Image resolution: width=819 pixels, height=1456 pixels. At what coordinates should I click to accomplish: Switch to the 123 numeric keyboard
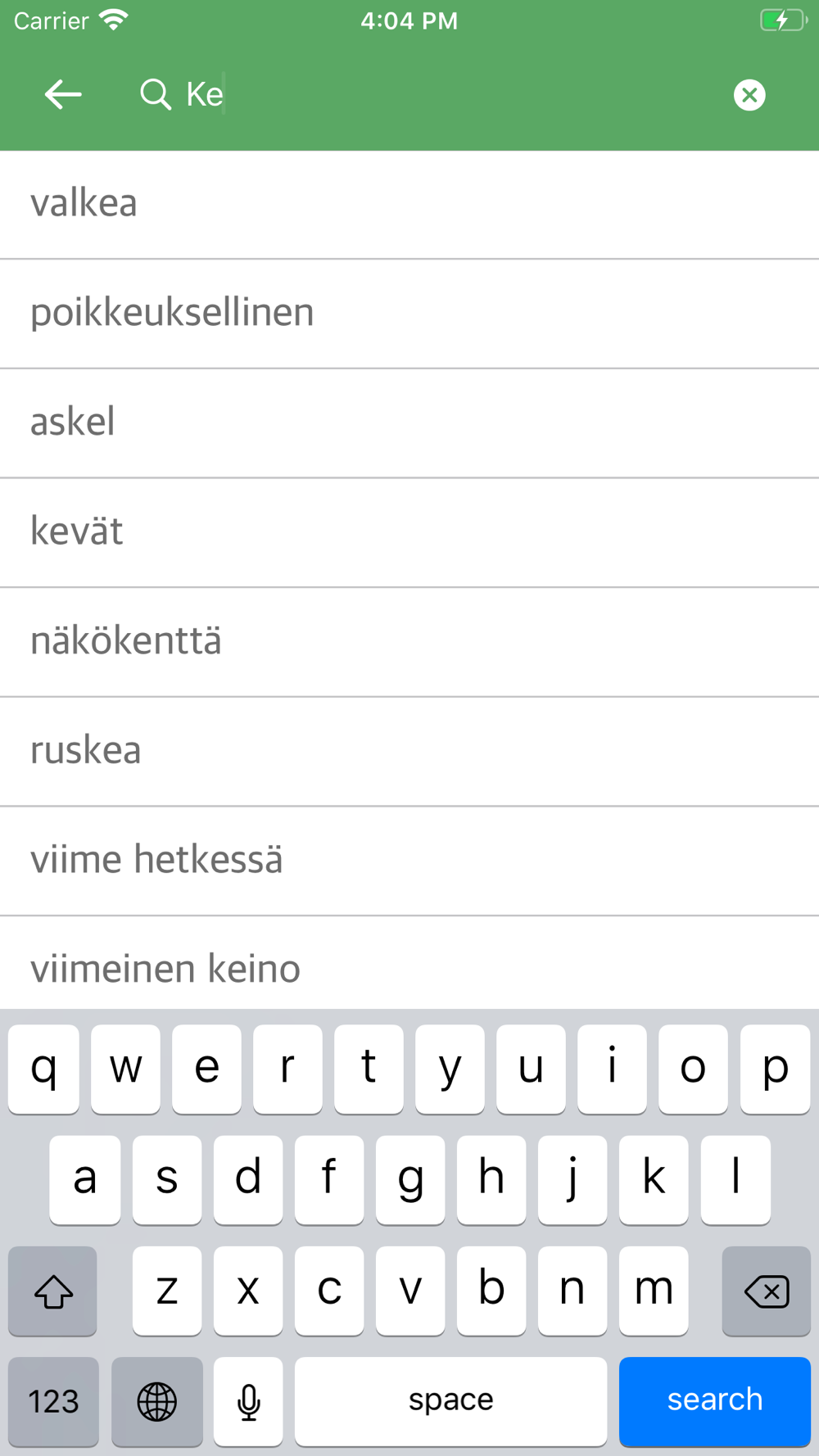click(53, 1401)
